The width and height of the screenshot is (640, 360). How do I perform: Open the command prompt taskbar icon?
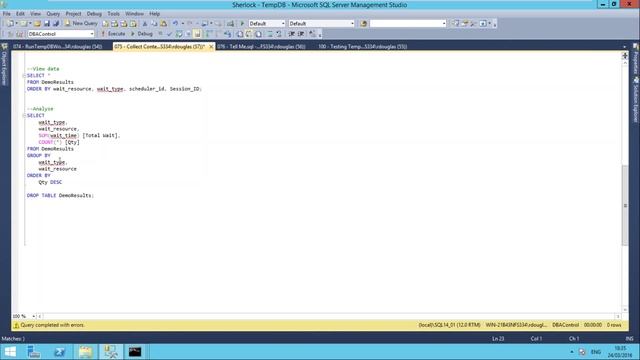click(x=135, y=352)
